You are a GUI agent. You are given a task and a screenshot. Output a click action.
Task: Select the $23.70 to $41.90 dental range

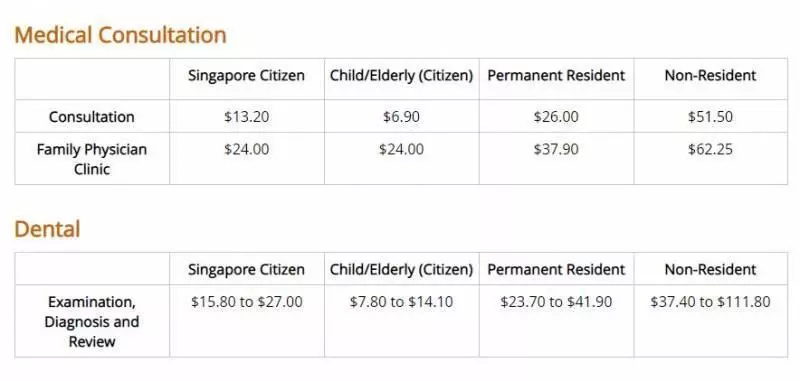(x=556, y=302)
